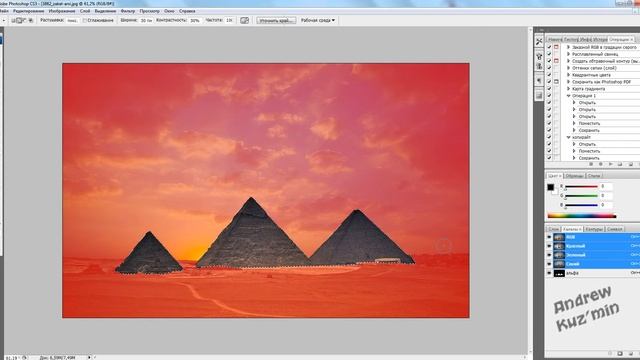This screenshot has width=640, height=360.
Task: Toggle visibility of the RGB channel
Action: [x=549, y=237]
